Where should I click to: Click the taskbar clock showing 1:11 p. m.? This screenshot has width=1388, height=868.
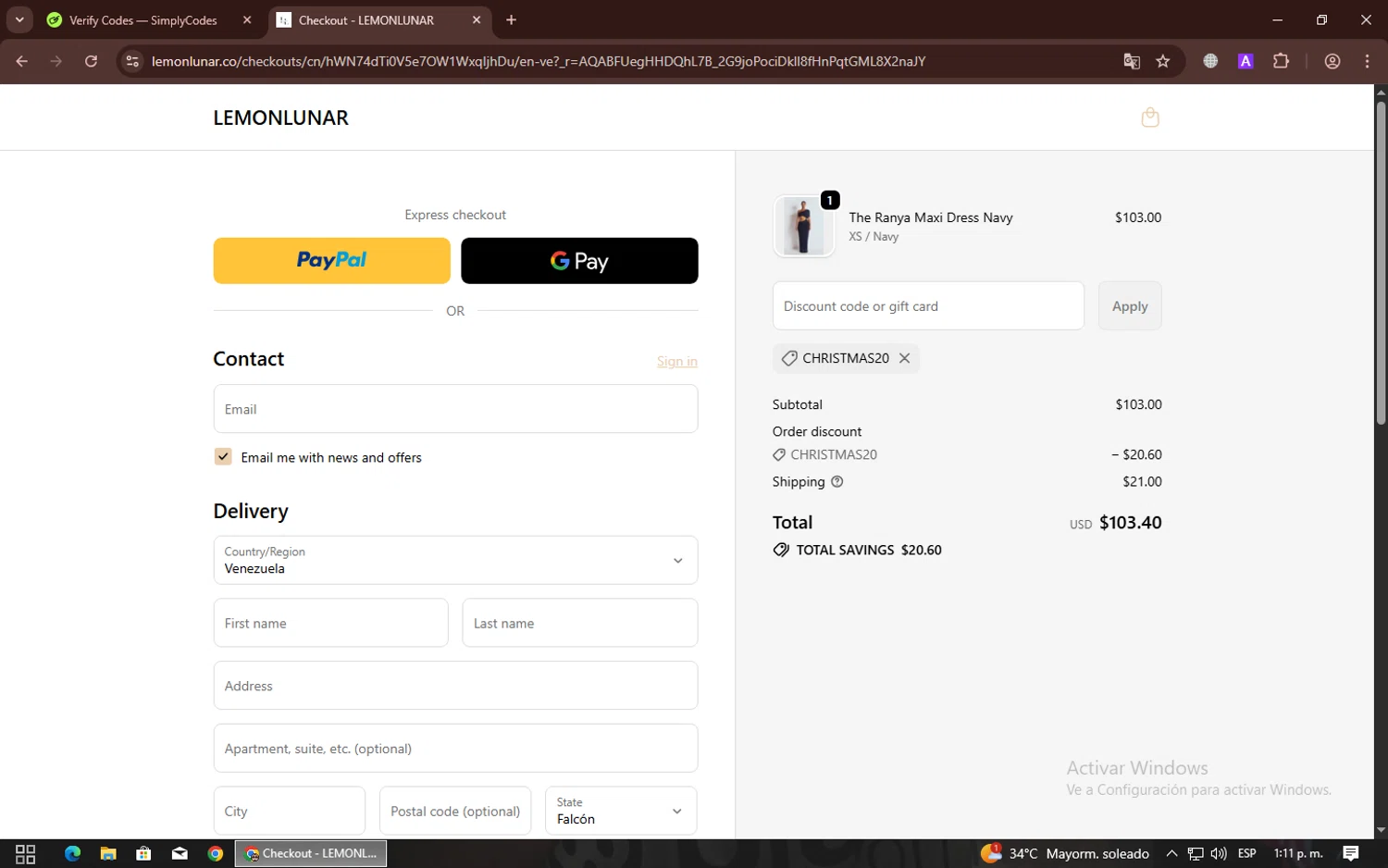(x=1298, y=853)
